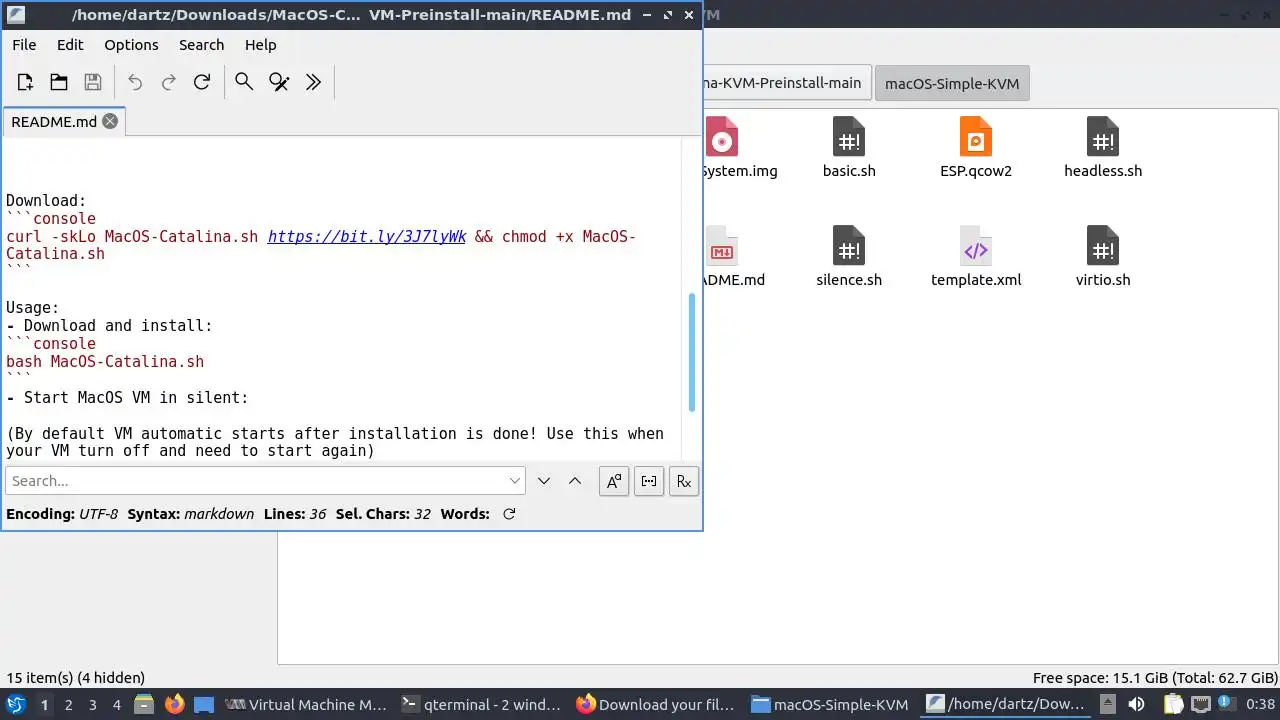This screenshot has height=720, width=1280.
Task: Select basic.sh in the file manager
Action: [849, 149]
